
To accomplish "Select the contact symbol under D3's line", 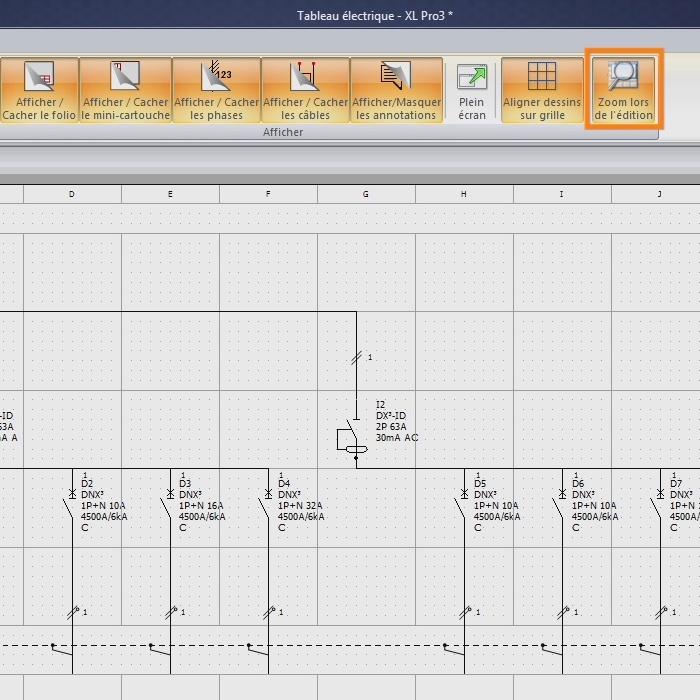I will [160, 650].
